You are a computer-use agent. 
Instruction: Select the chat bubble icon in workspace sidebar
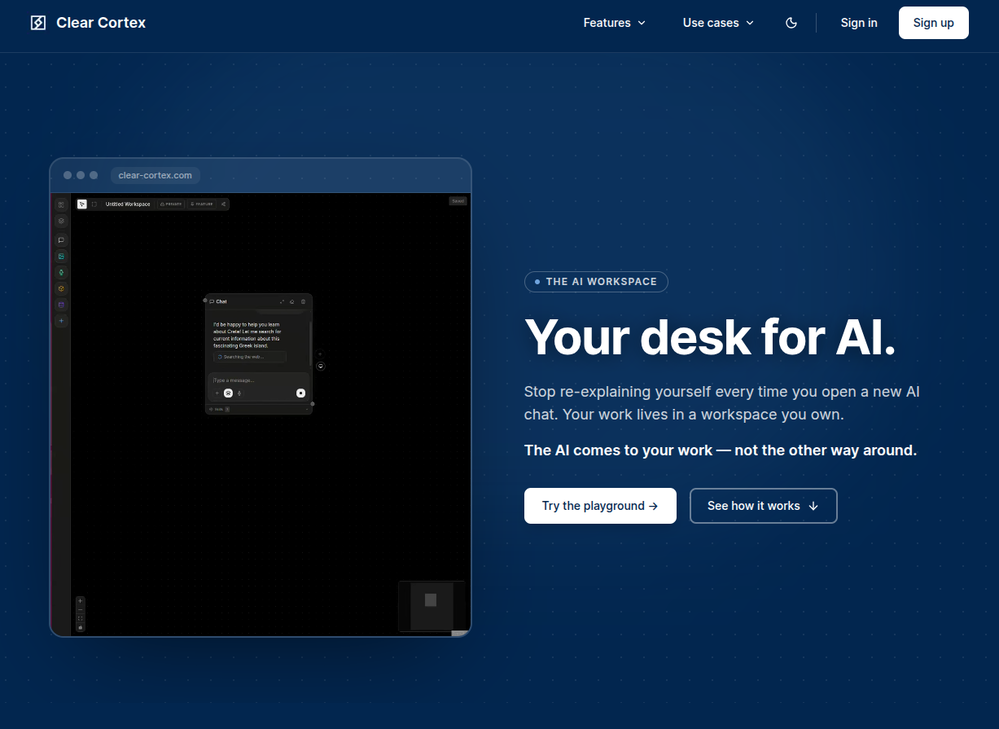point(61,240)
